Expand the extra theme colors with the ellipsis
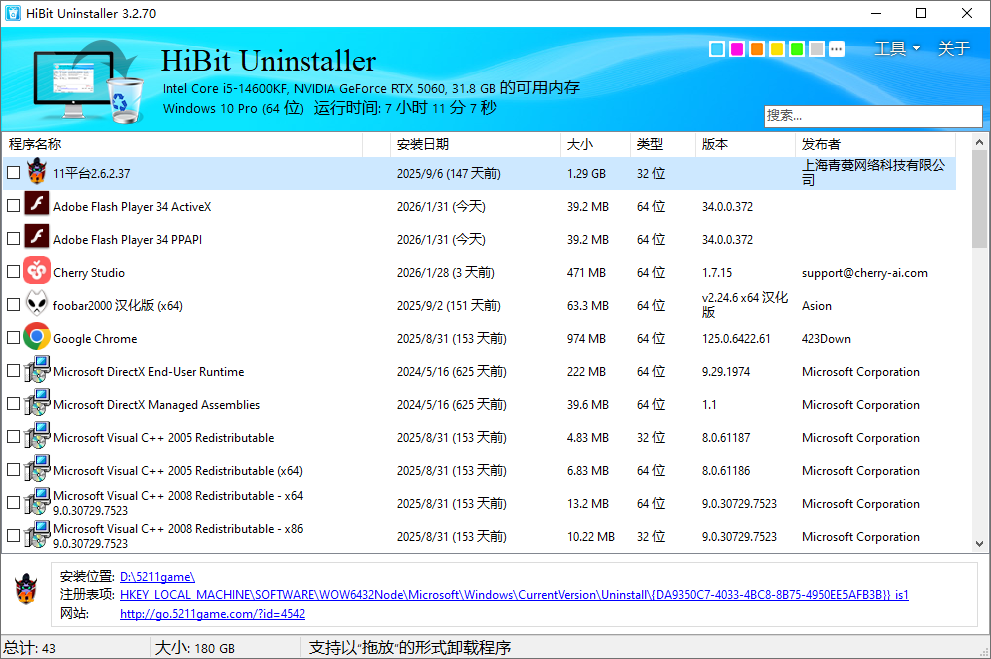 click(x=836, y=48)
